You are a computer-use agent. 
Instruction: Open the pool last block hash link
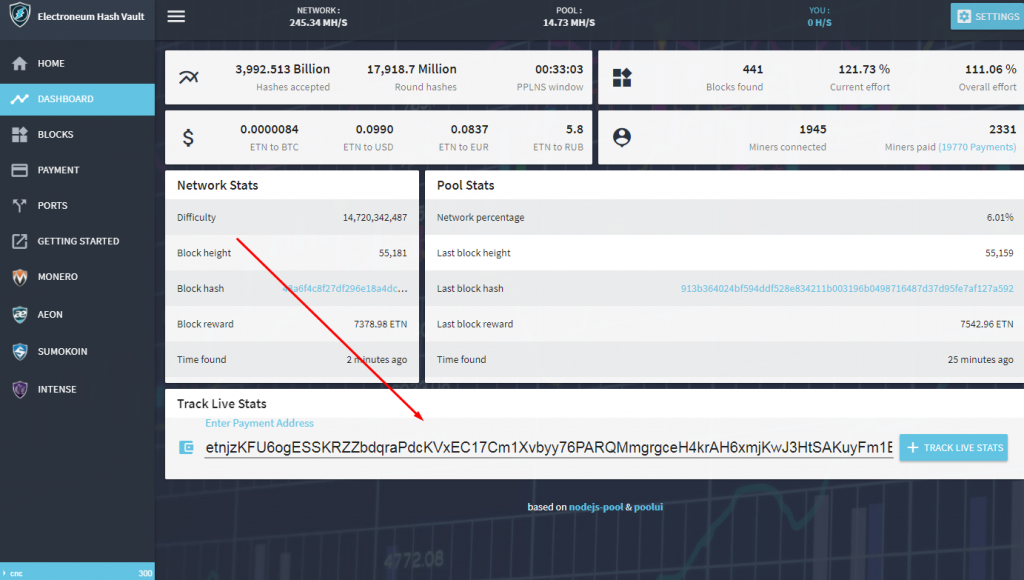coord(847,289)
